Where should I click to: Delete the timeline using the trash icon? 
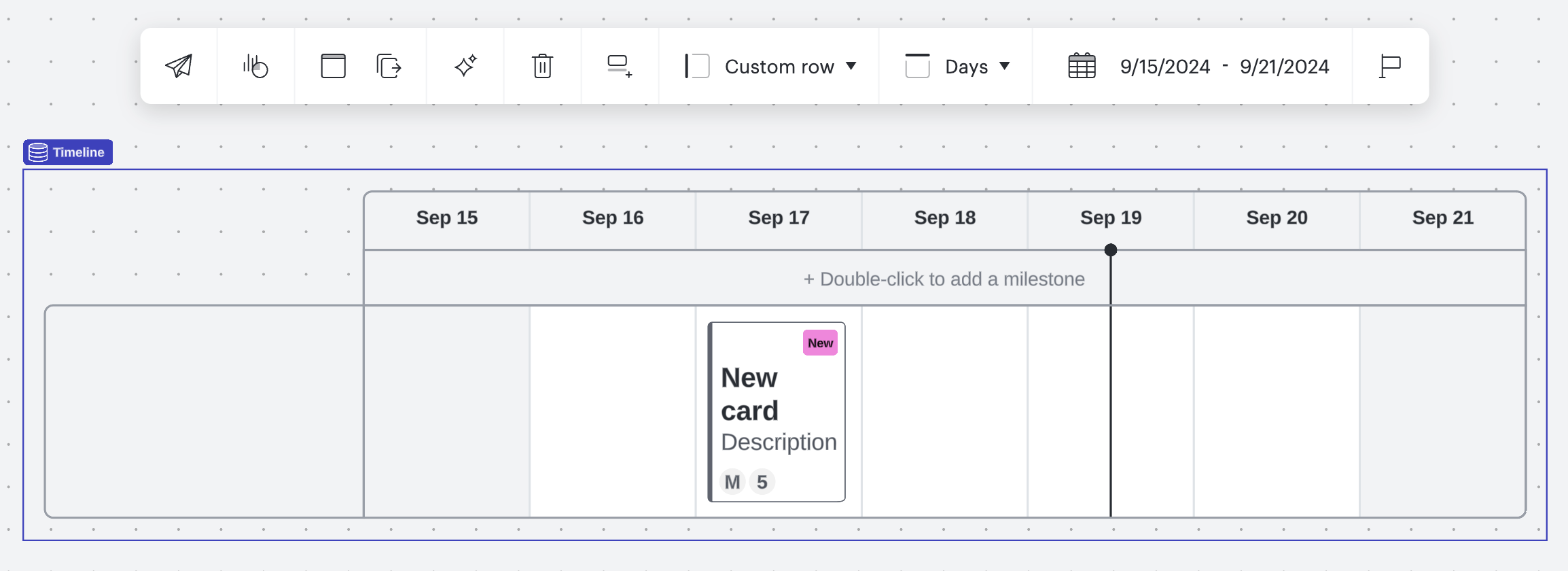541,66
